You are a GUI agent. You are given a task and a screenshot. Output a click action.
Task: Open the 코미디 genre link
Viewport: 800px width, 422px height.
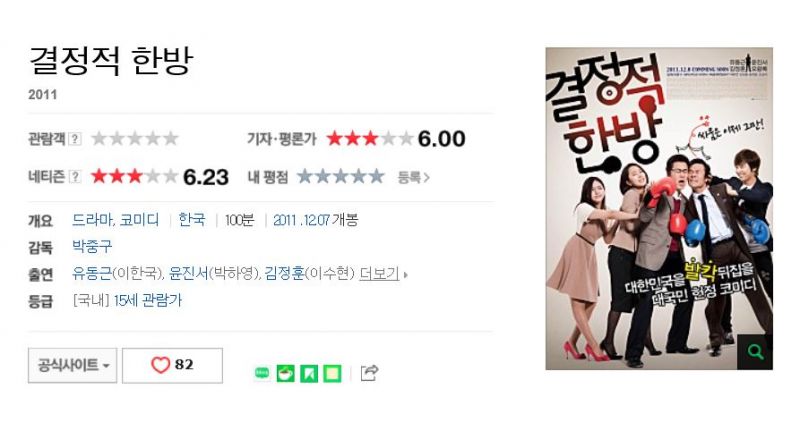(x=139, y=220)
